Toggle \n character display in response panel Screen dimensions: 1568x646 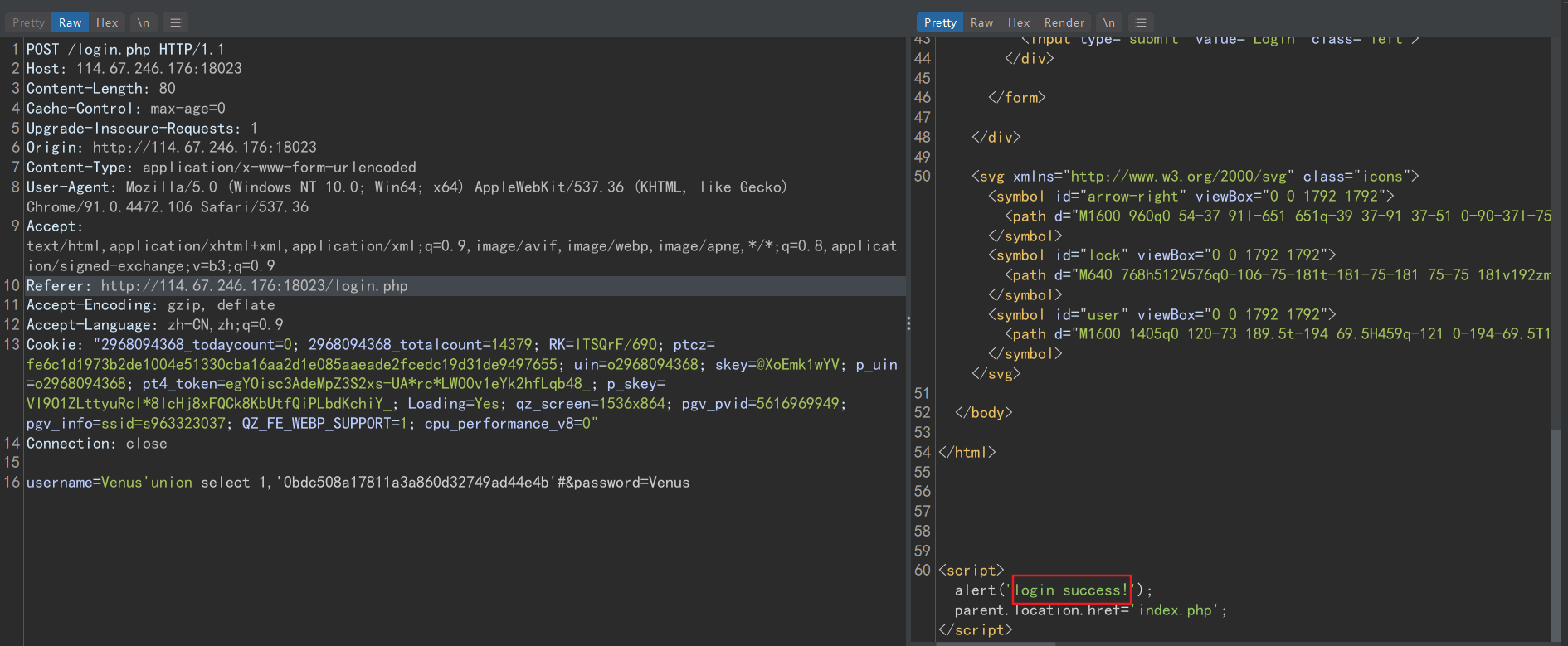pos(1109,22)
